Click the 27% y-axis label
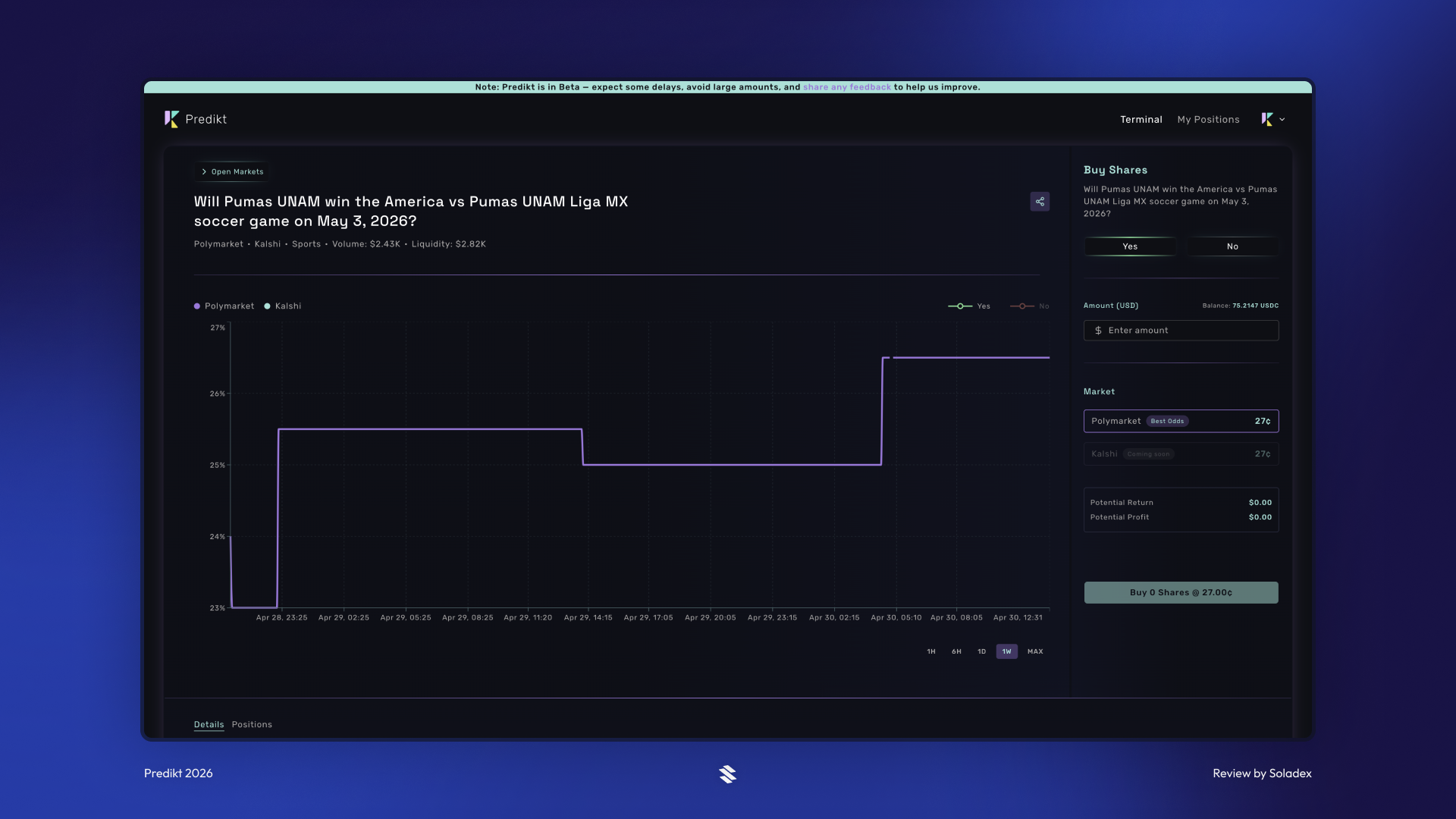Image resolution: width=1456 pixels, height=819 pixels. (218, 328)
